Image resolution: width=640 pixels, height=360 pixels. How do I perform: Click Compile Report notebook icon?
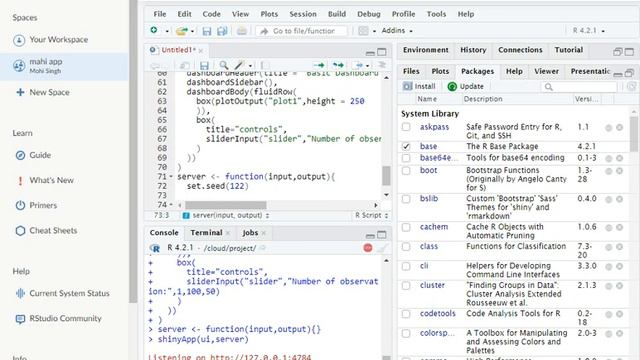(265, 65)
